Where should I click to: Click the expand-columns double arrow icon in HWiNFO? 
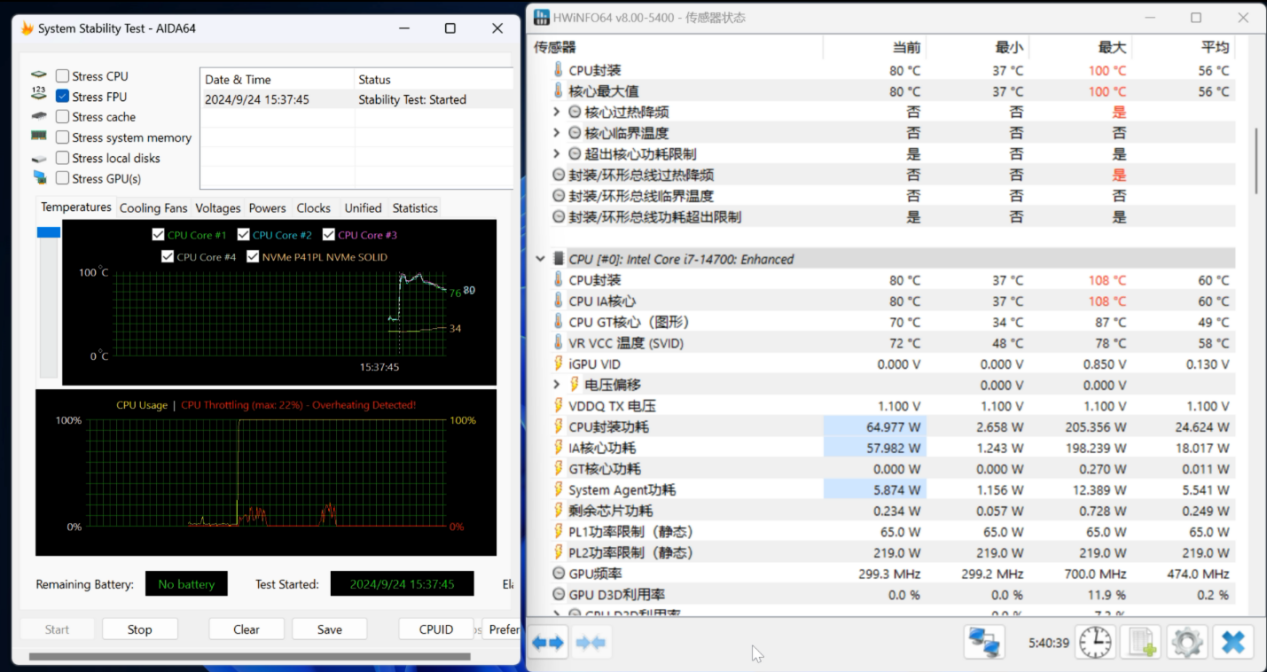[x=548, y=642]
